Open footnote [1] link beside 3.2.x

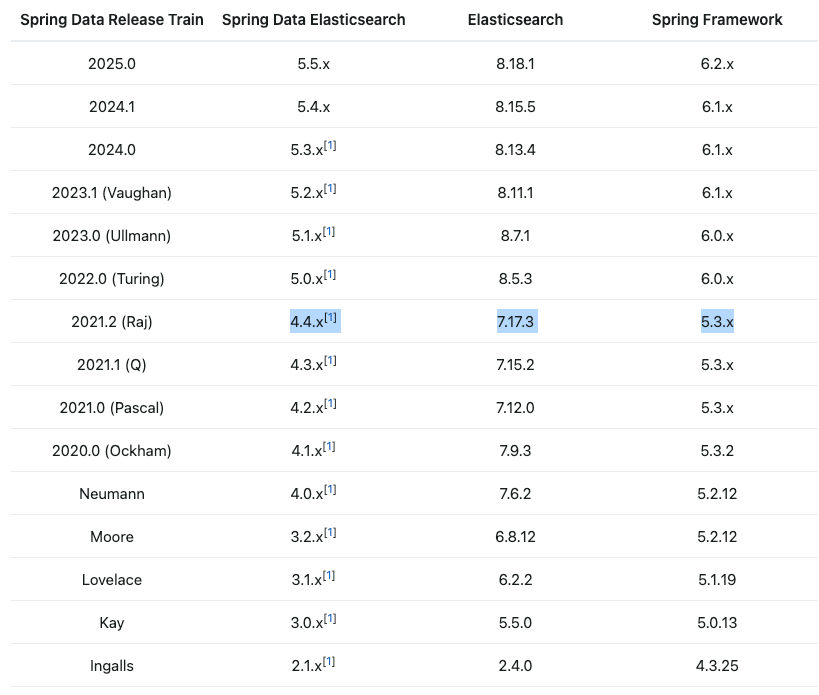coord(330,533)
